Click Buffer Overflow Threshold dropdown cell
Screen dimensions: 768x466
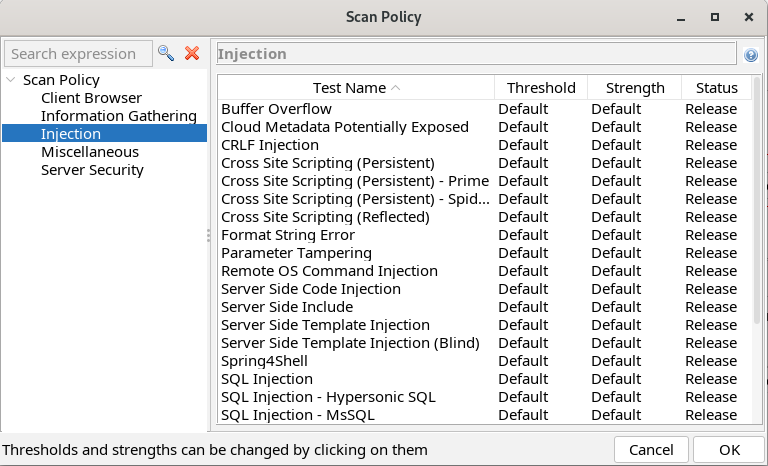[523, 109]
